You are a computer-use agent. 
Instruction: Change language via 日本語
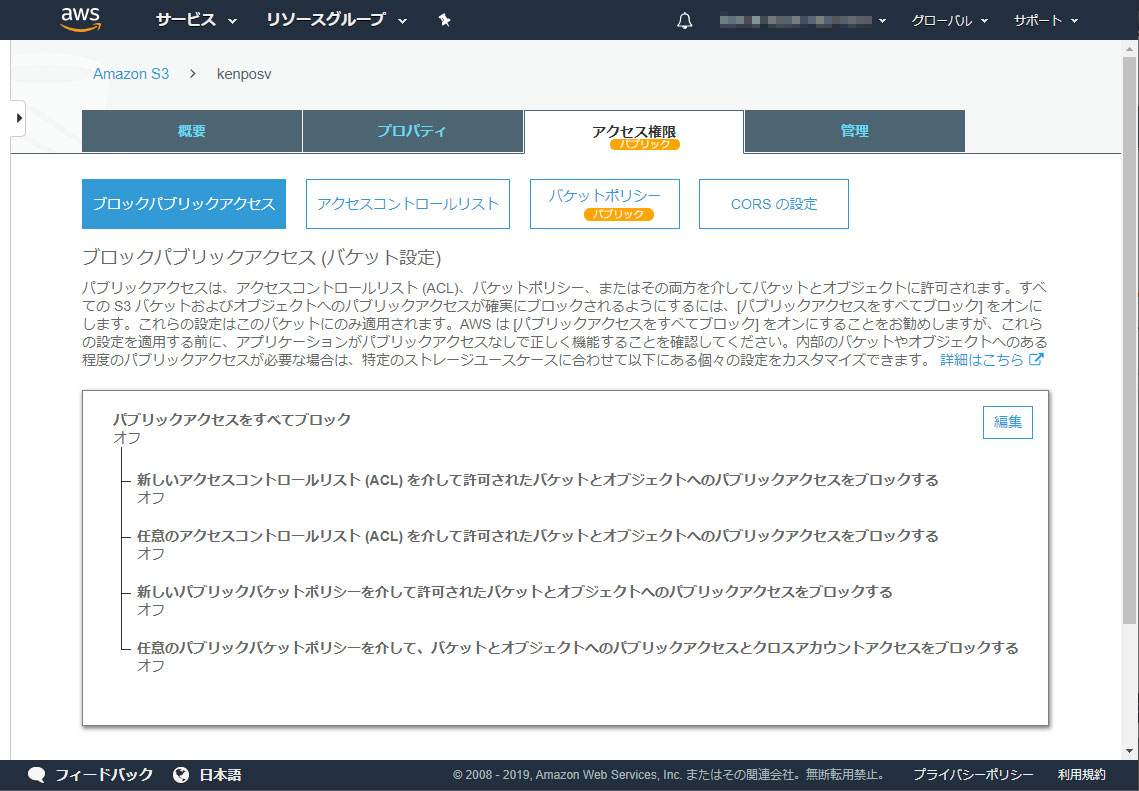[x=220, y=775]
